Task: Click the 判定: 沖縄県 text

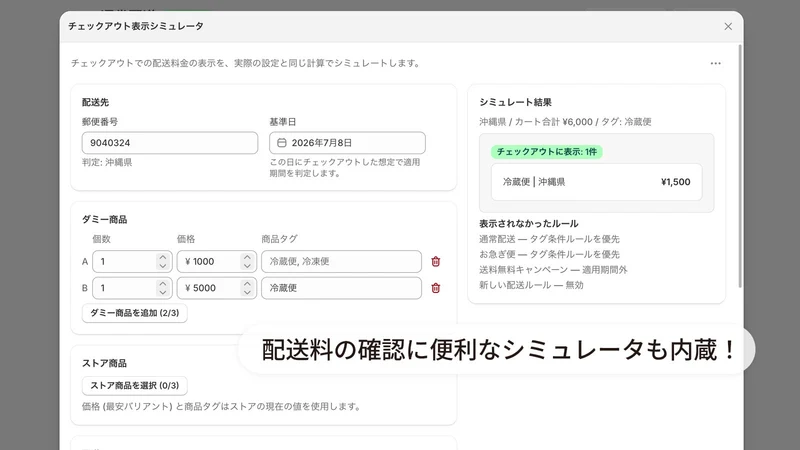Action: (x=107, y=163)
